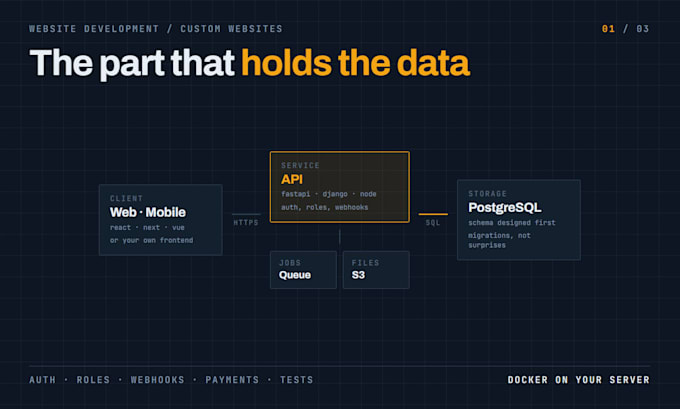
Task: Open the Custom Websites breadcrumb
Action: tap(231, 29)
